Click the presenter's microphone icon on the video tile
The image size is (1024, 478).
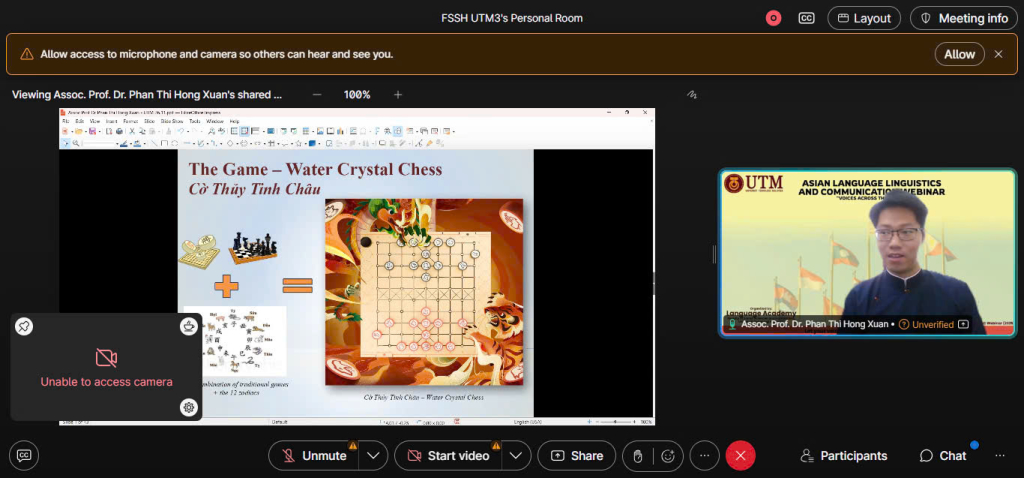[733, 324]
